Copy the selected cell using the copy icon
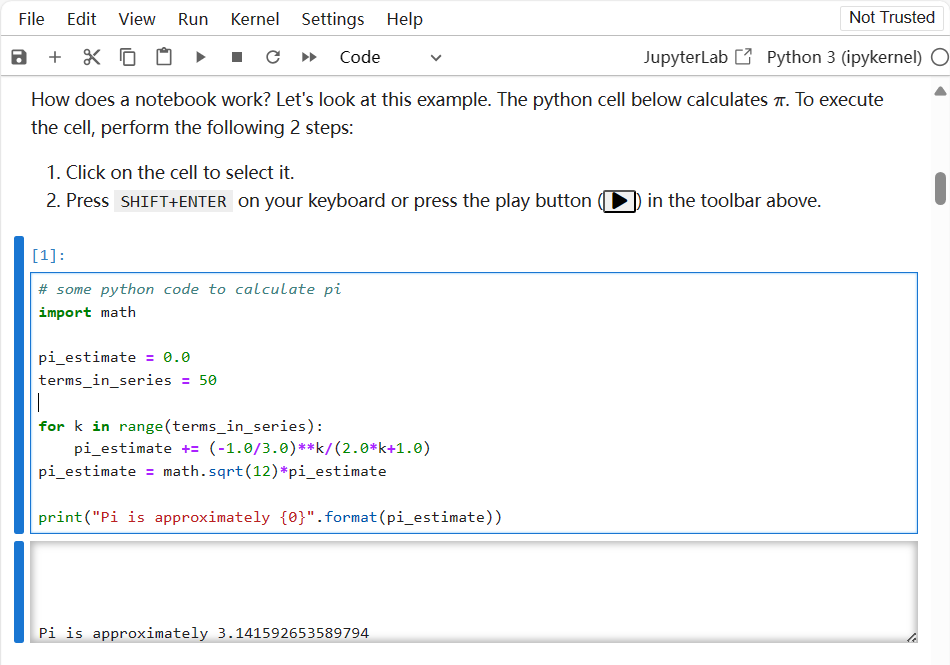950x665 pixels. [127, 57]
